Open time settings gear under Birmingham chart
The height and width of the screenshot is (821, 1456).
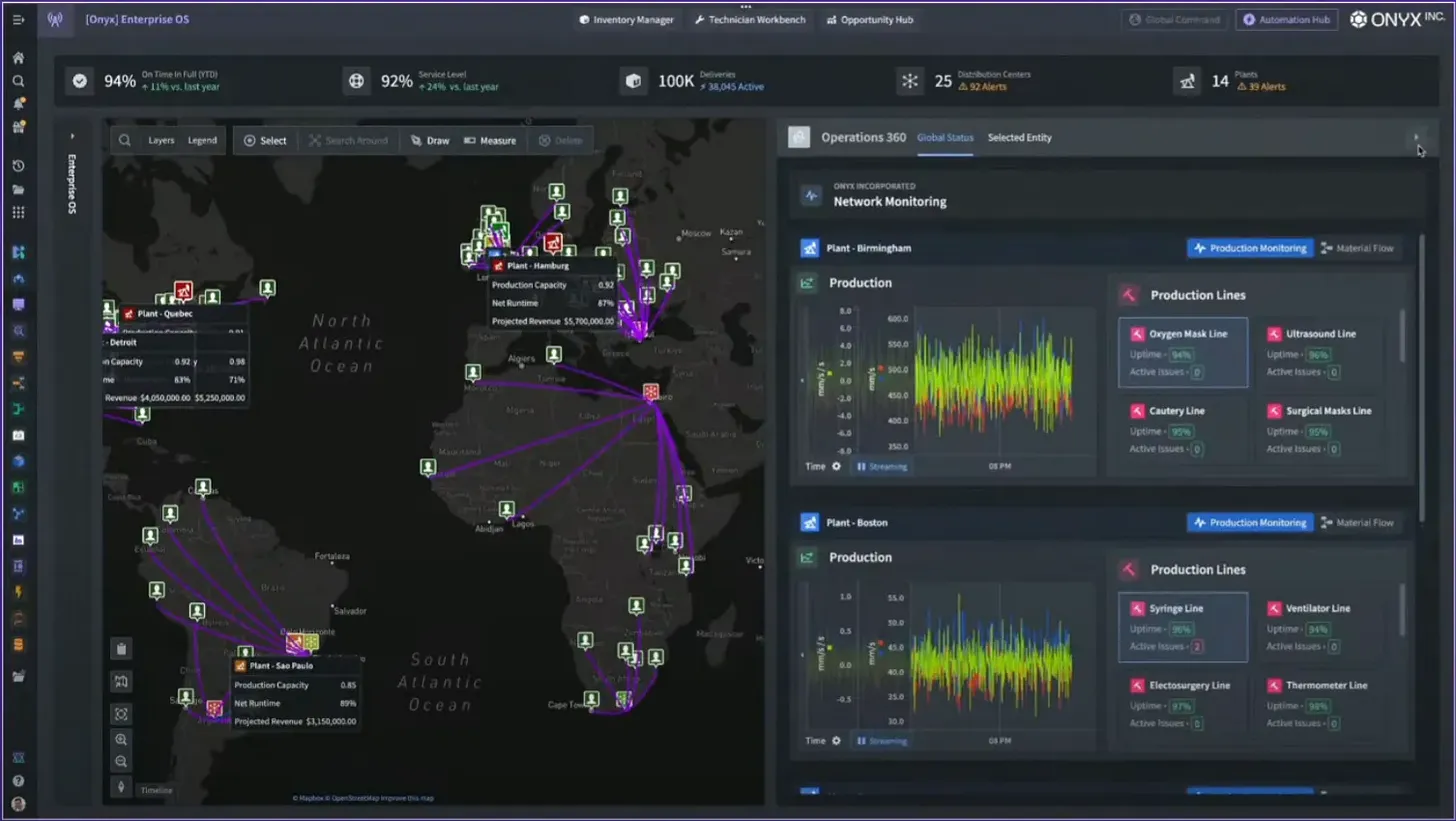837,466
